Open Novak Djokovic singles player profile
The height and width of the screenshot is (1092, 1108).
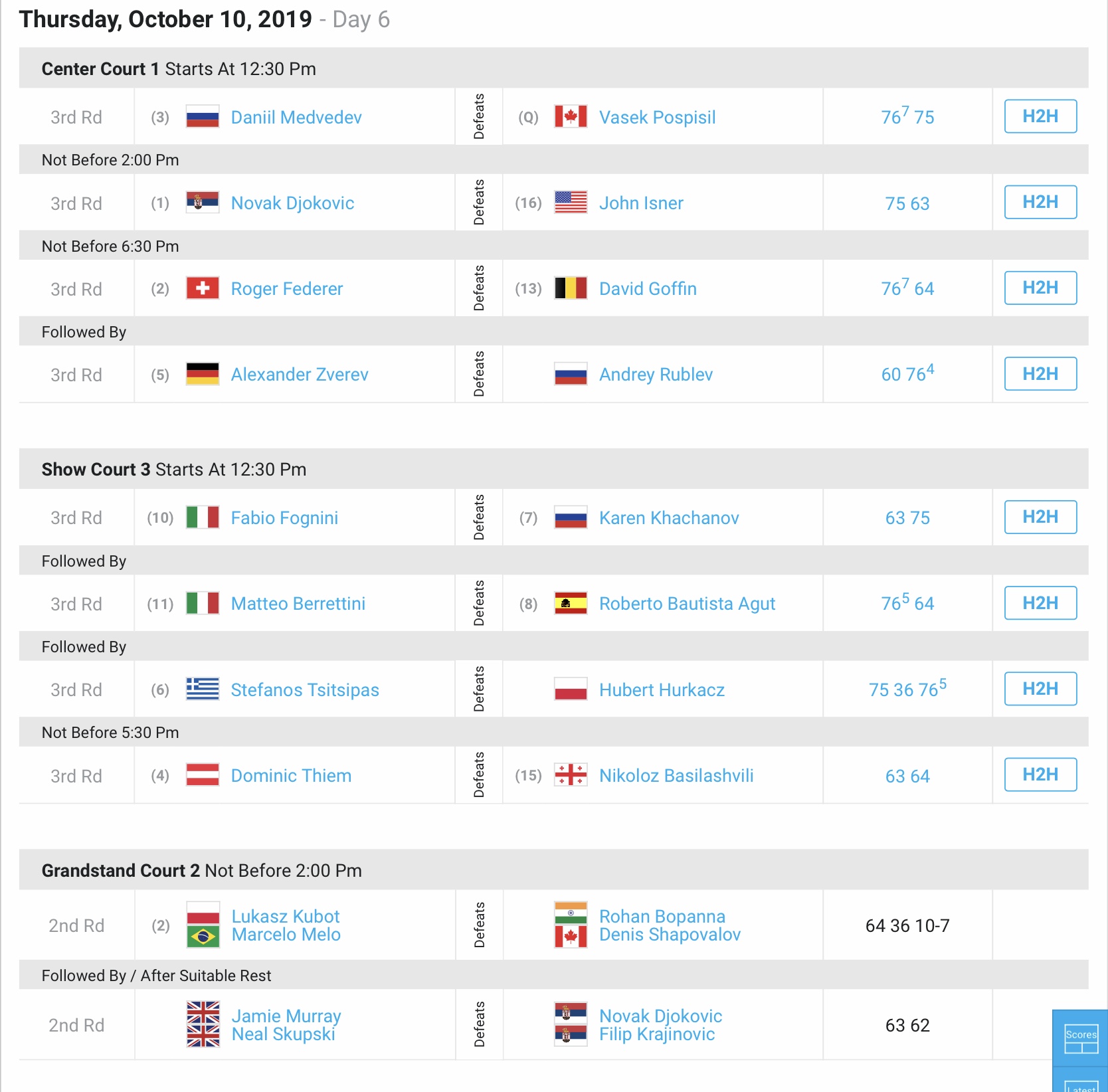(292, 203)
